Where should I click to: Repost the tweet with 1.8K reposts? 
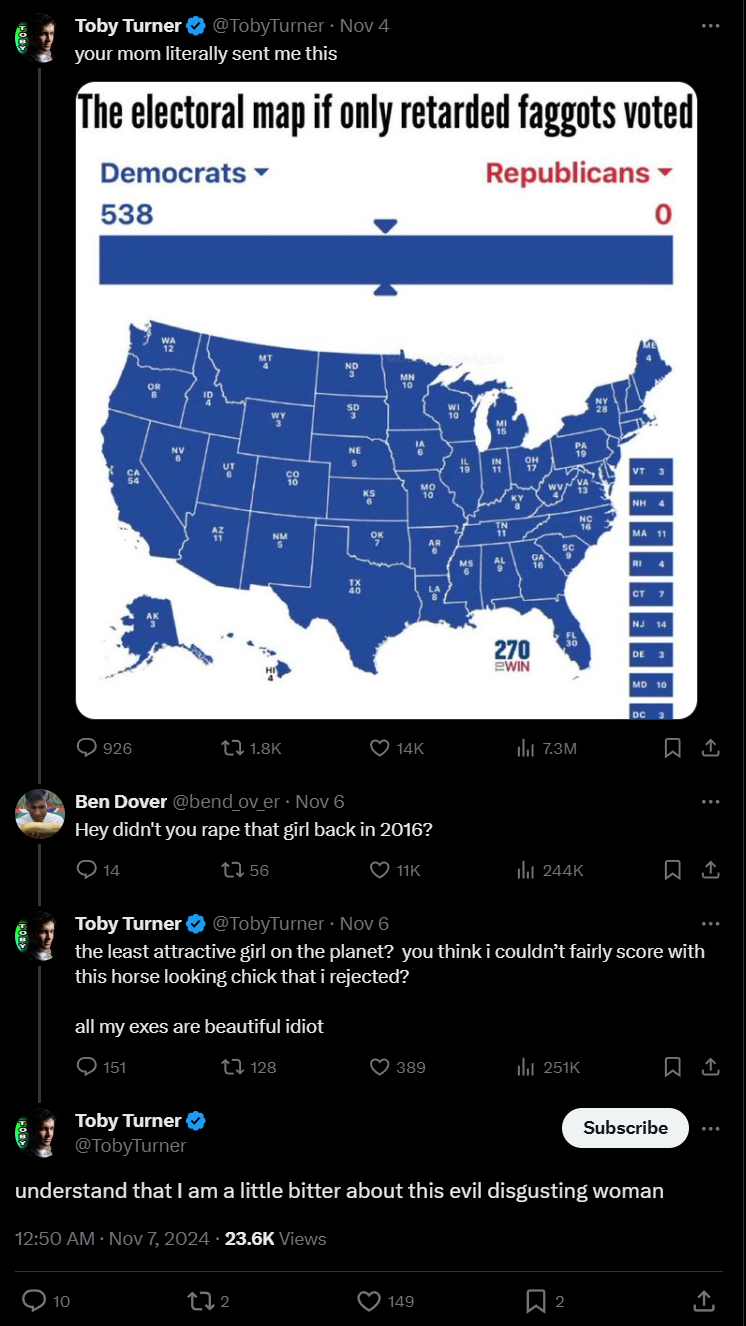pyautogui.click(x=251, y=748)
